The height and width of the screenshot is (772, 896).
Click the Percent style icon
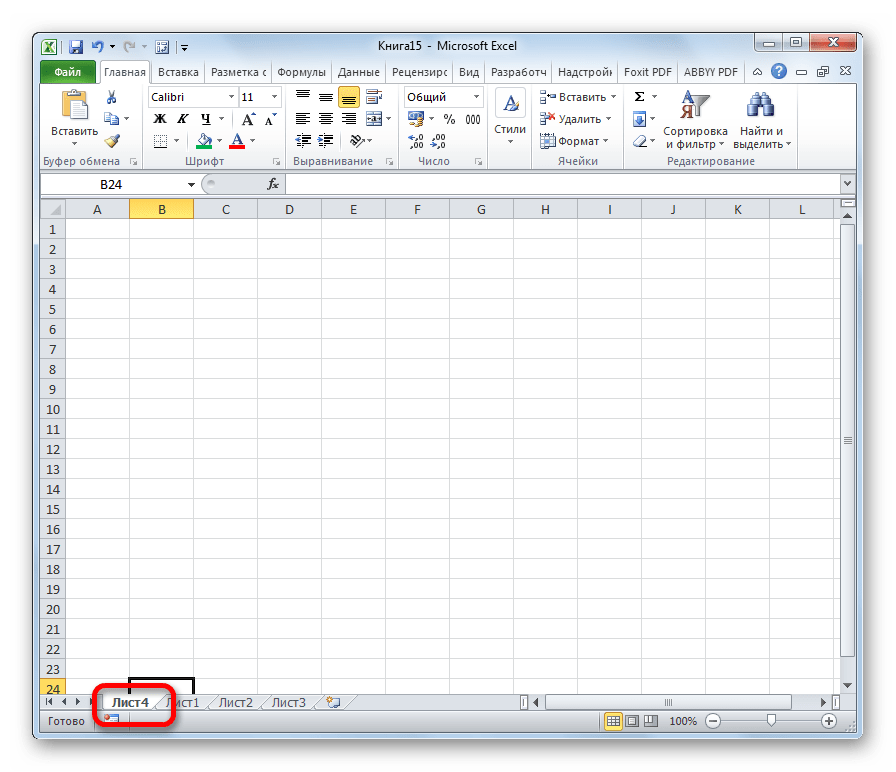(450, 119)
